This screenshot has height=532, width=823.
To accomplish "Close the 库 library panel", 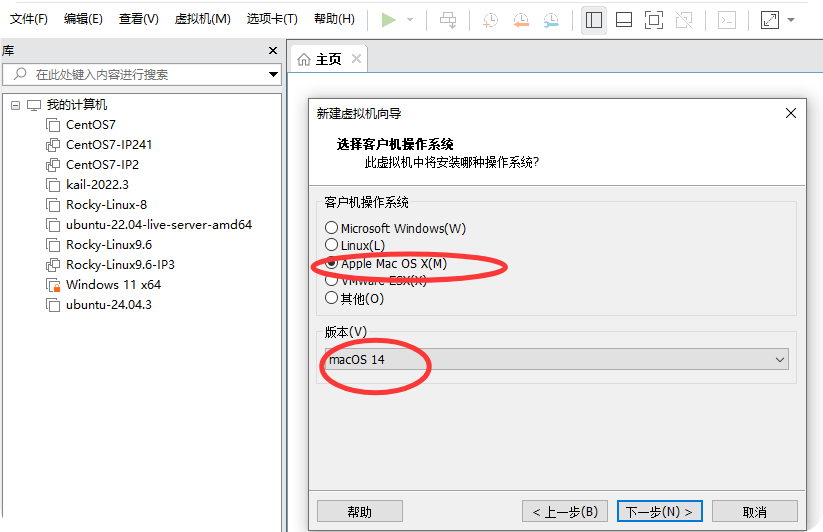I will pos(273,50).
